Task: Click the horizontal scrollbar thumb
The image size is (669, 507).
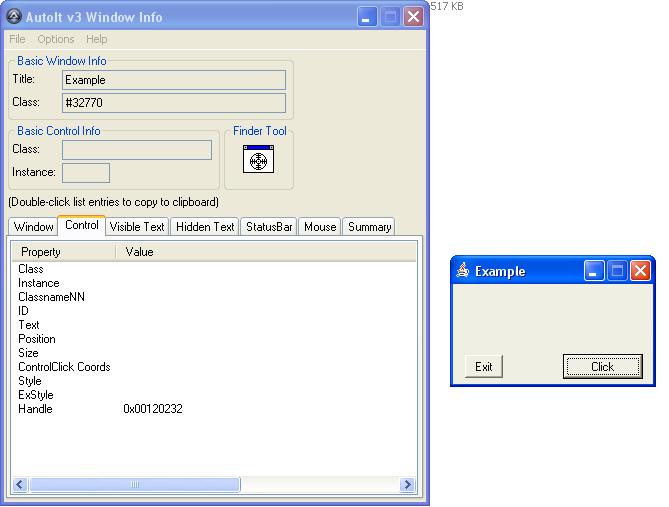Action: tap(135, 484)
